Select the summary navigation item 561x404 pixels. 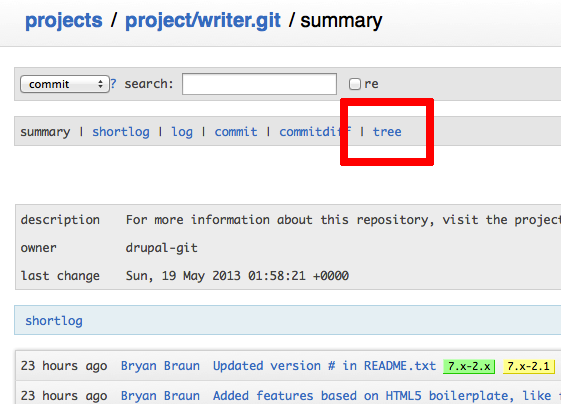[45, 132]
